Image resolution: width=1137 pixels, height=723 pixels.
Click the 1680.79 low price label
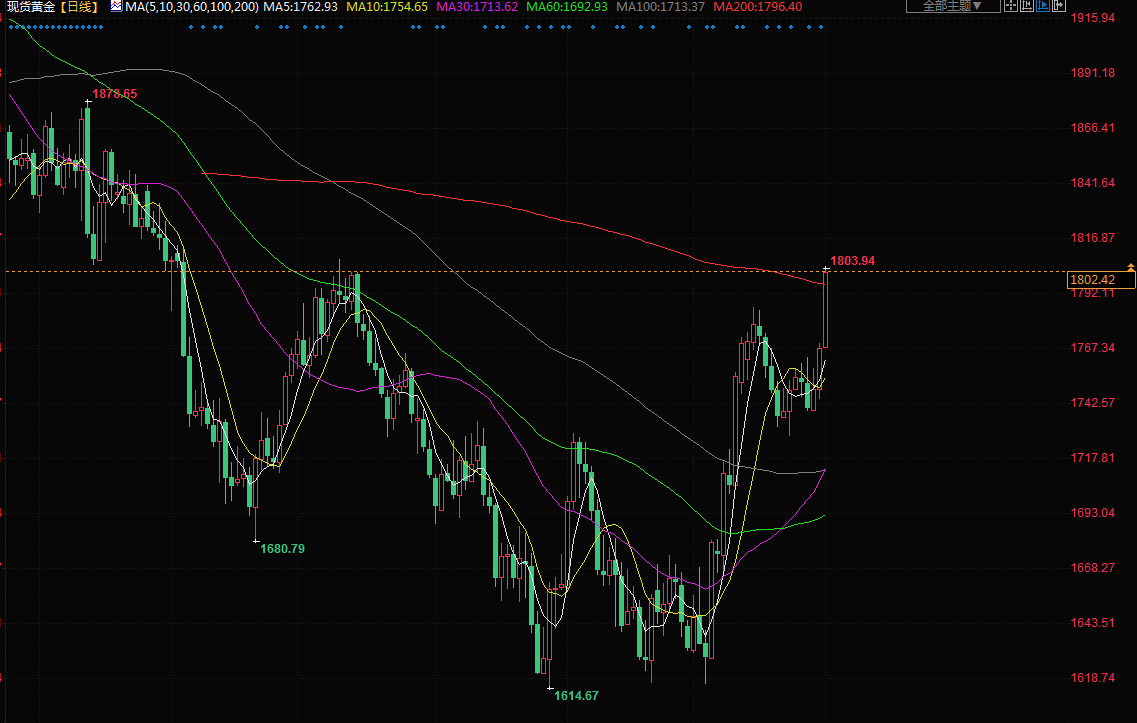pyautogui.click(x=283, y=548)
